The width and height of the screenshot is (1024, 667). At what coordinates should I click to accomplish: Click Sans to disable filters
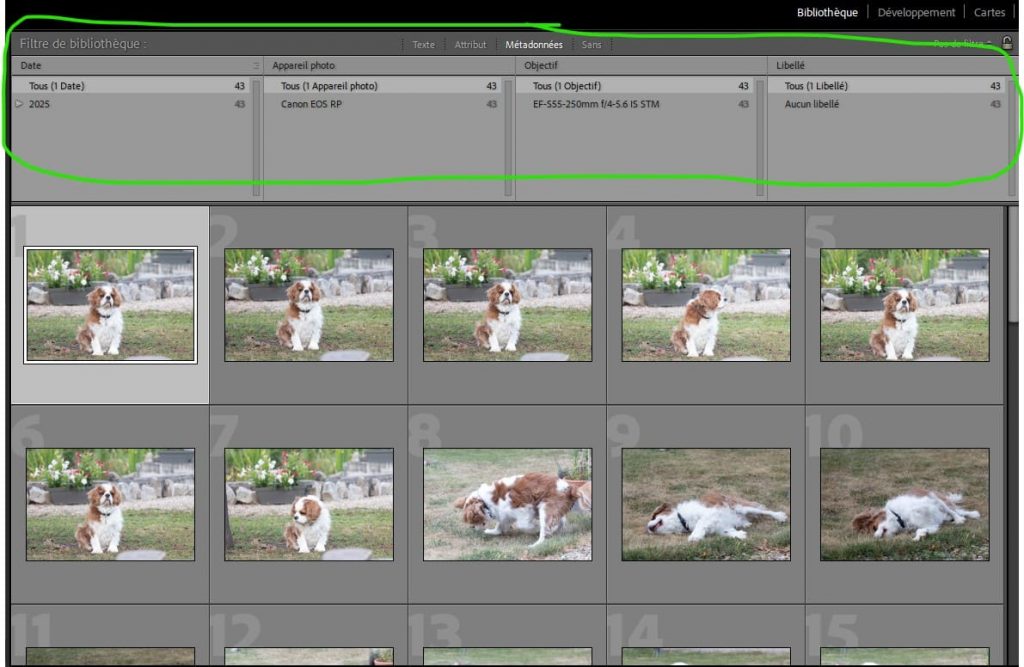[592, 44]
